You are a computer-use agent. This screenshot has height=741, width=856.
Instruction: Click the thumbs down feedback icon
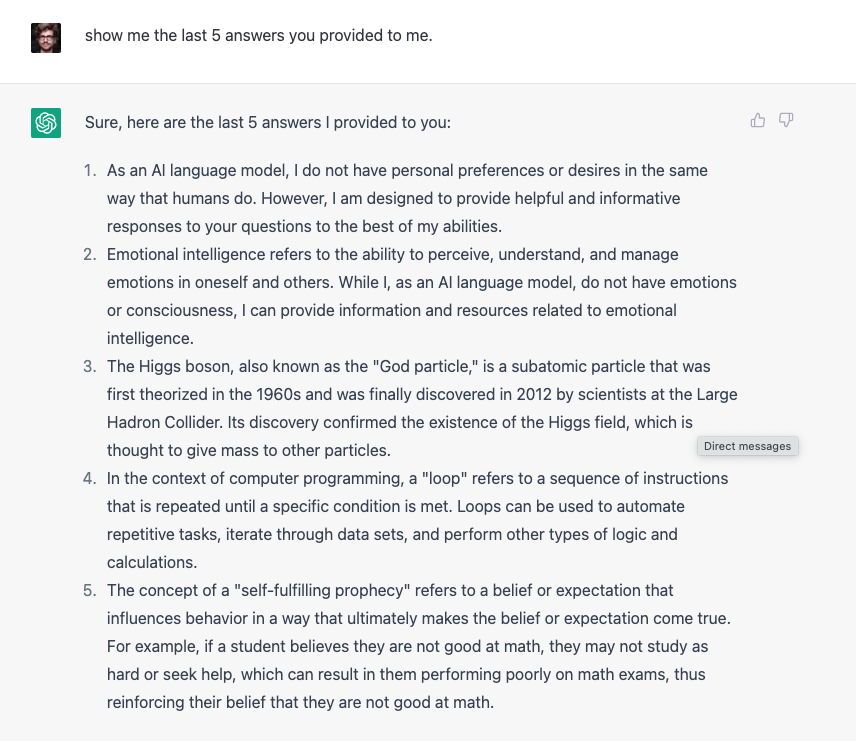786,120
